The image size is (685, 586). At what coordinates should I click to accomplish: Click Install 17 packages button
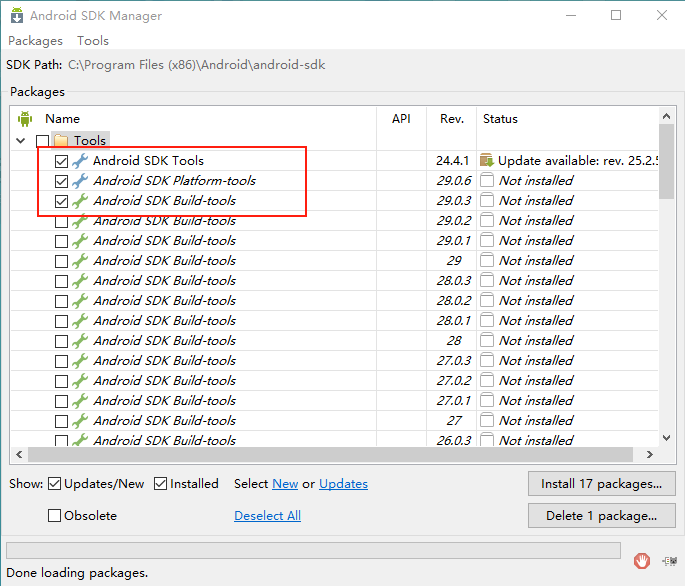[x=602, y=484]
